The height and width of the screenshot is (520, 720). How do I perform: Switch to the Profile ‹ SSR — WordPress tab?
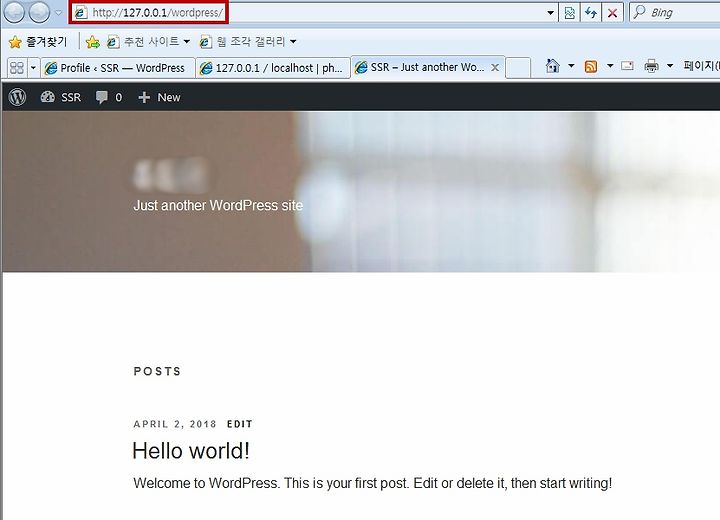click(x=118, y=68)
